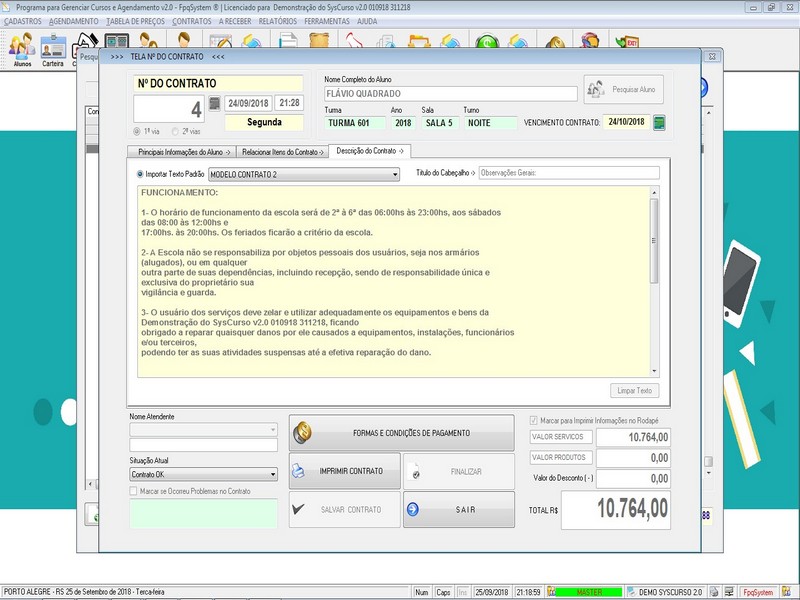
Task: Click the contract text scroll down arrow
Action: (654, 371)
